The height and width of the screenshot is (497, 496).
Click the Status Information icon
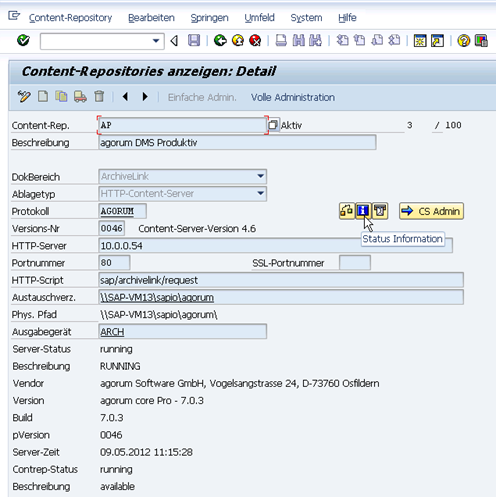tap(363, 211)
